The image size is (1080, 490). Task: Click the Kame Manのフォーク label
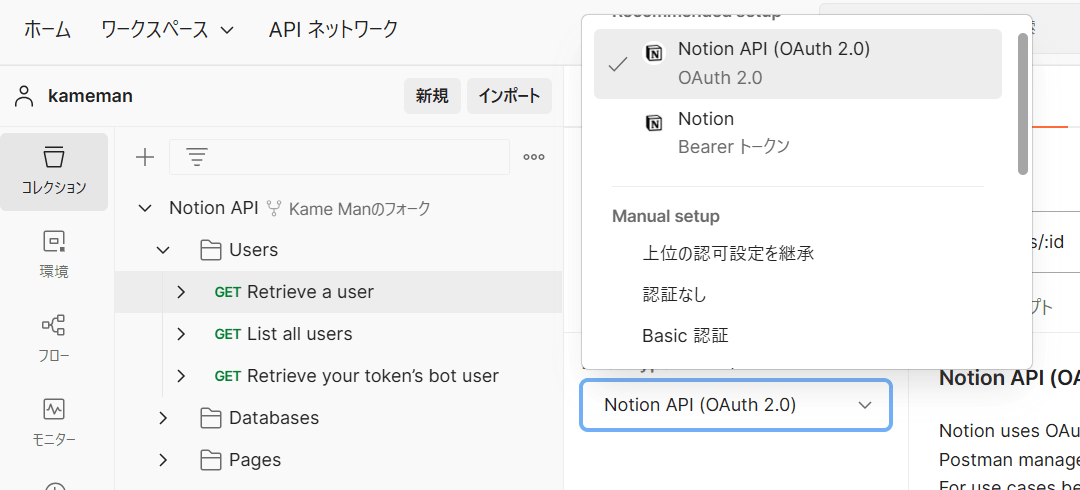click(x=360, y=209)
